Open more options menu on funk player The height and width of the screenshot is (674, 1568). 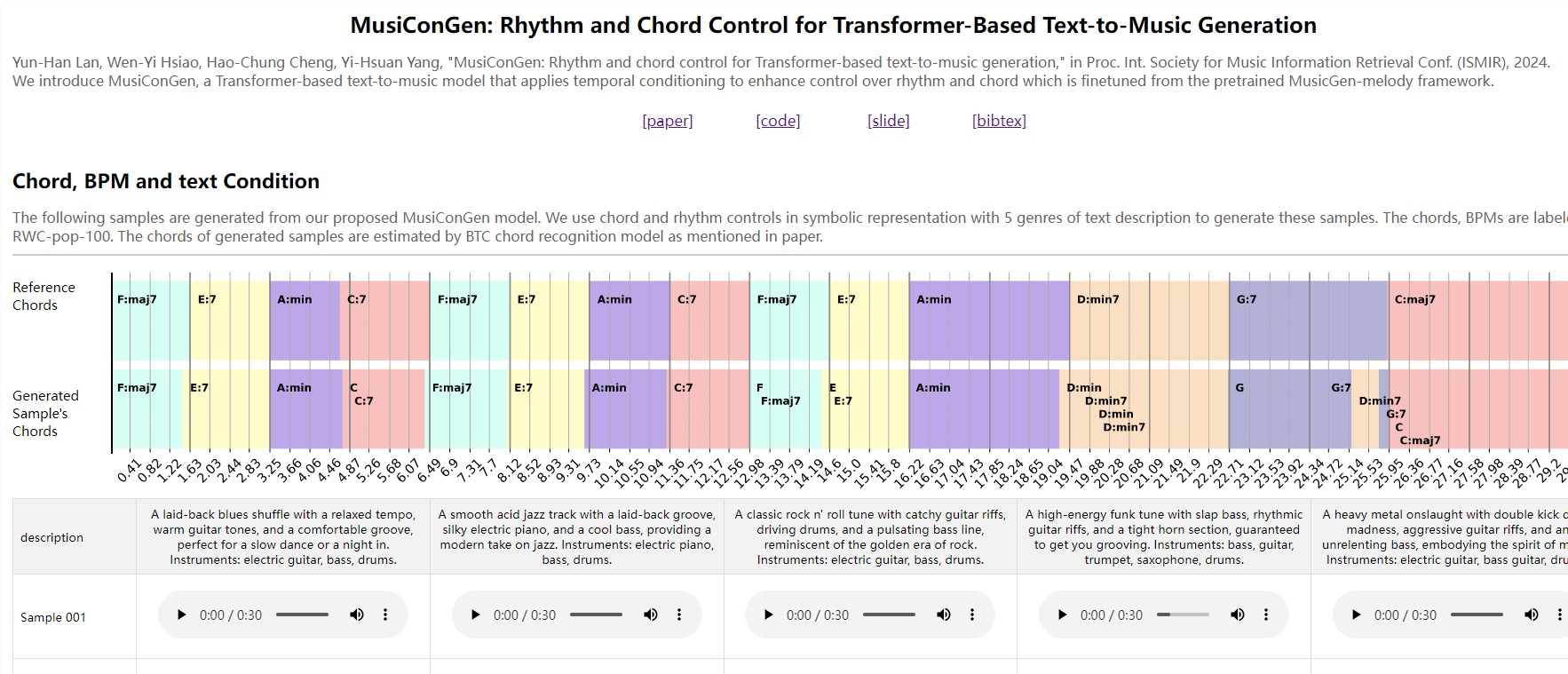click(1266, 615)
